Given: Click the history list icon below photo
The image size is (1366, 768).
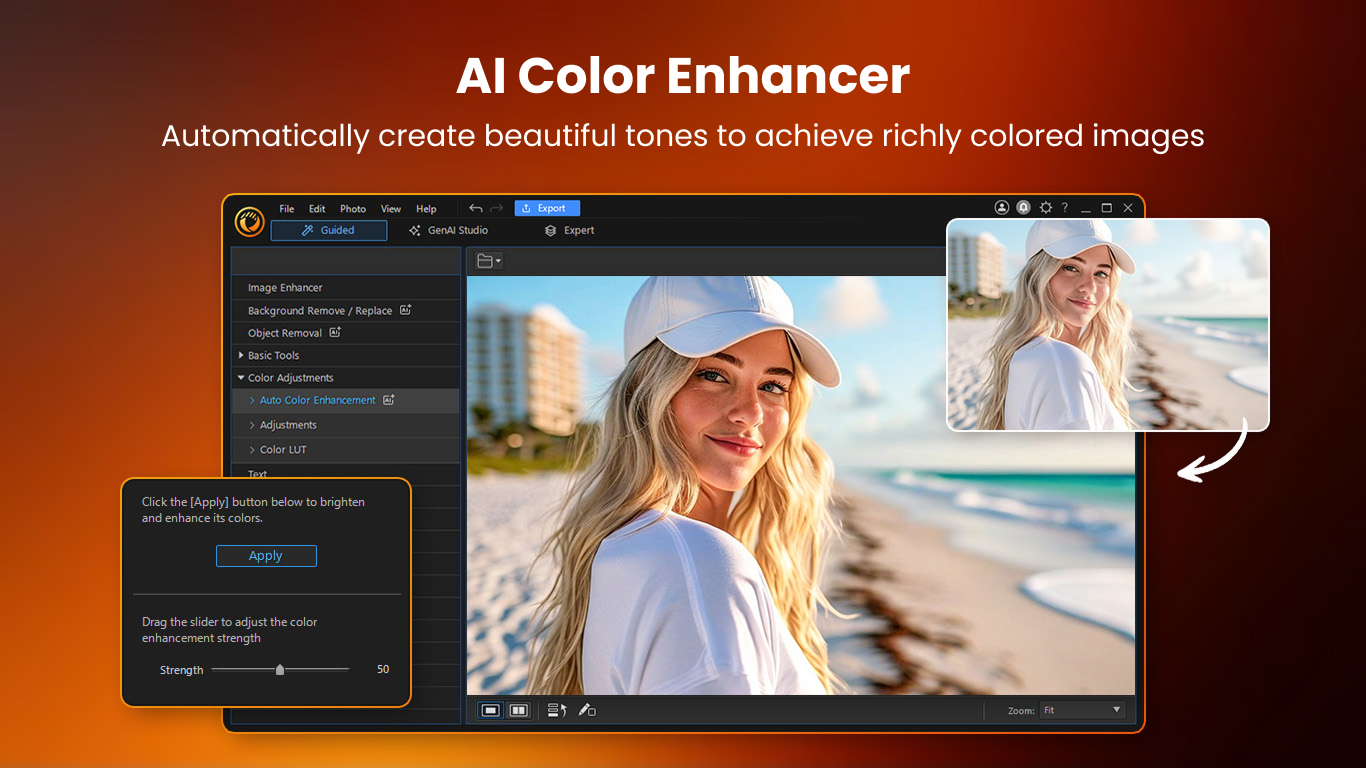Looking at the screenshot, I should 557,710.
